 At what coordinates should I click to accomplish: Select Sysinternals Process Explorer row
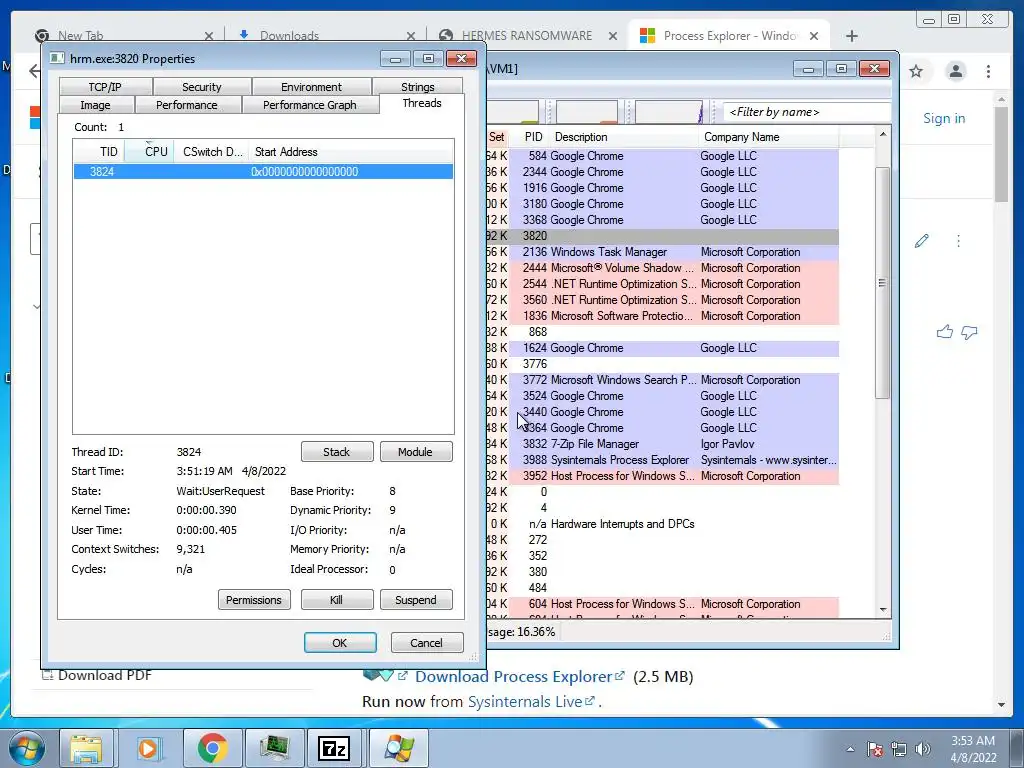[662, 460]
